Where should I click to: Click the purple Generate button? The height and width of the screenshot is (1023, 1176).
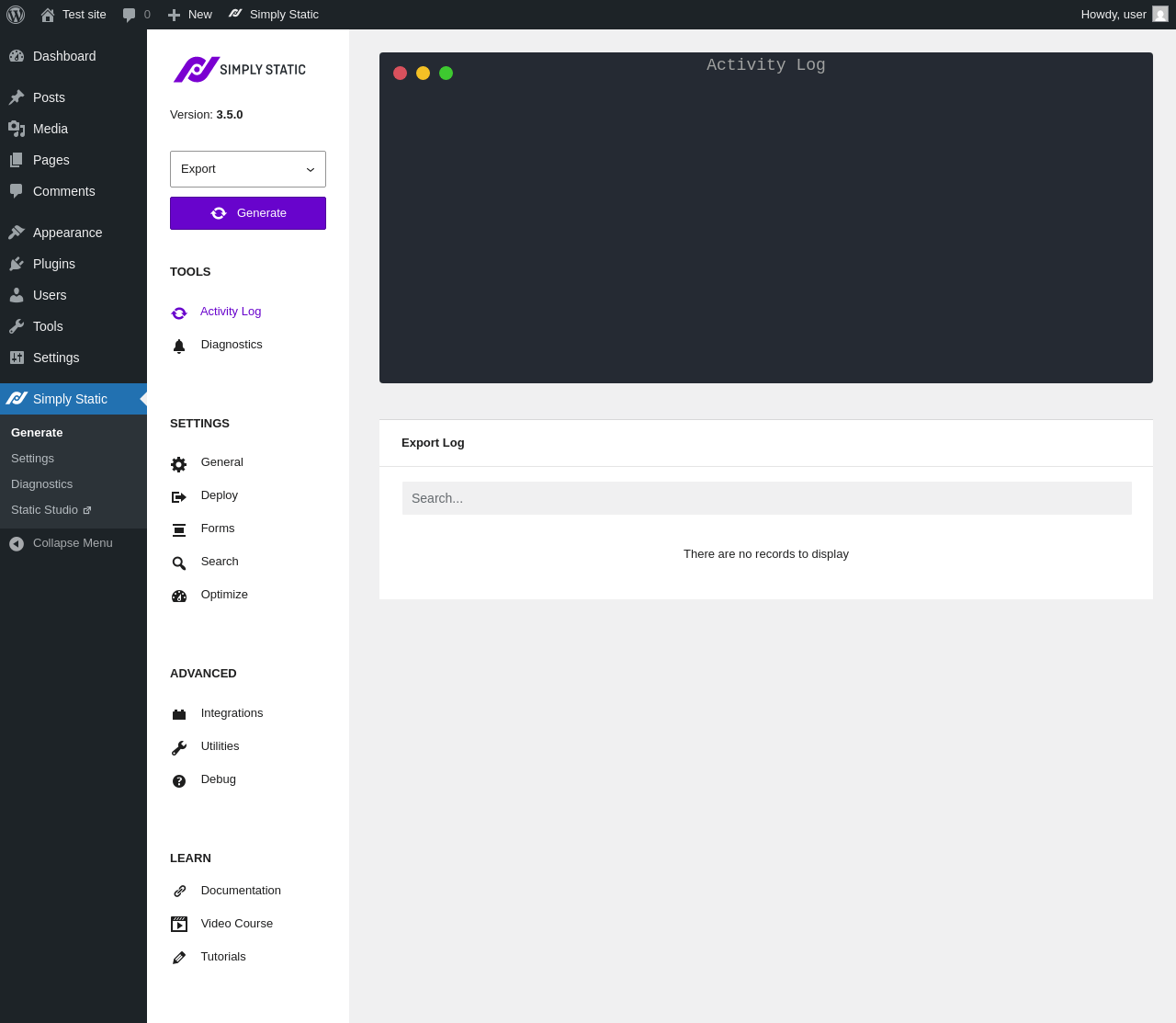(248, 213)
